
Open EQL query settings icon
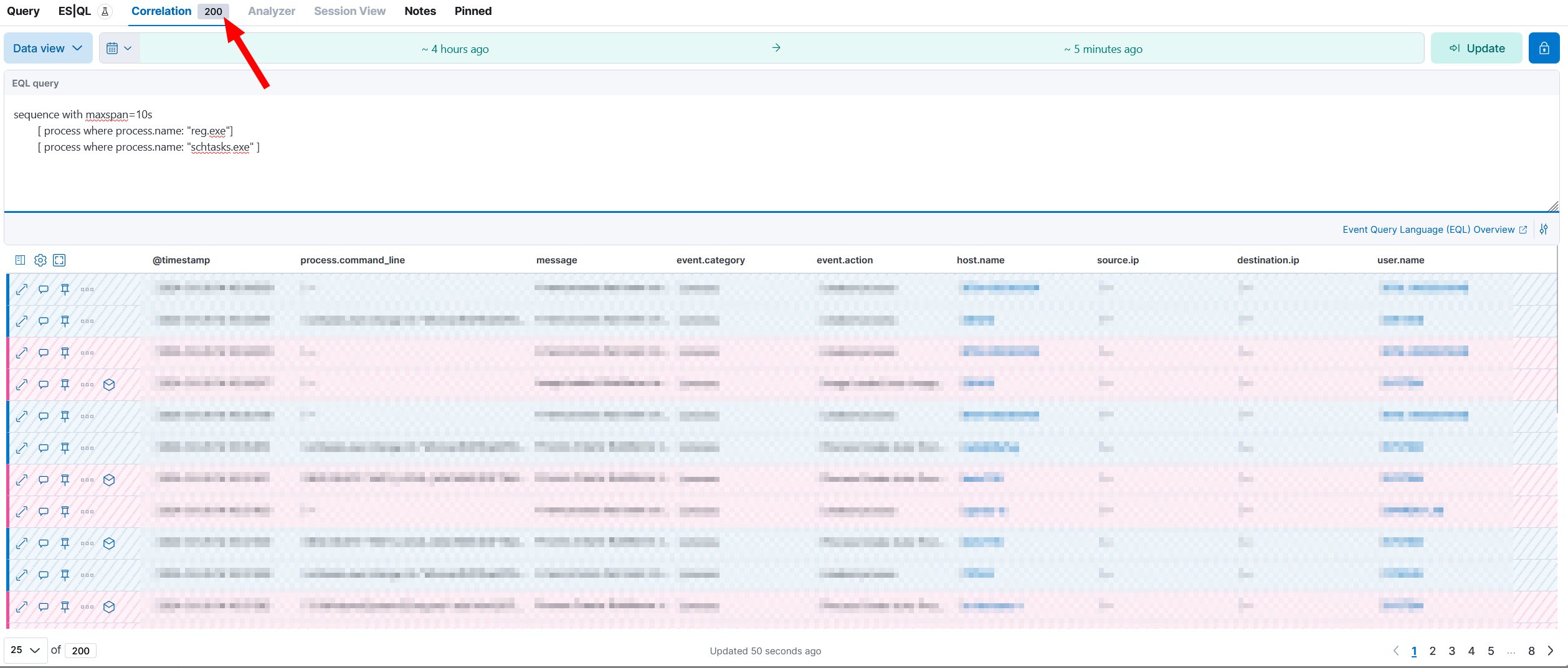point(1544,230)
